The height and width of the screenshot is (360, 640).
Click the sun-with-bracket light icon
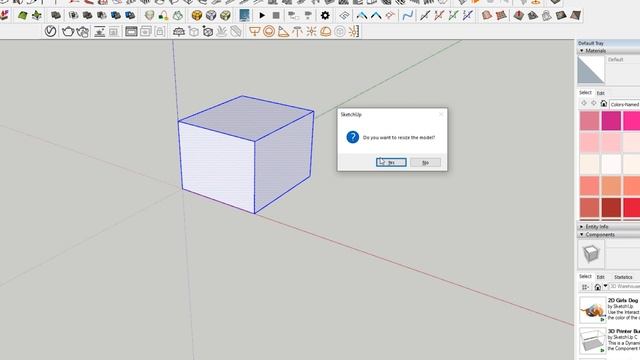354,31
